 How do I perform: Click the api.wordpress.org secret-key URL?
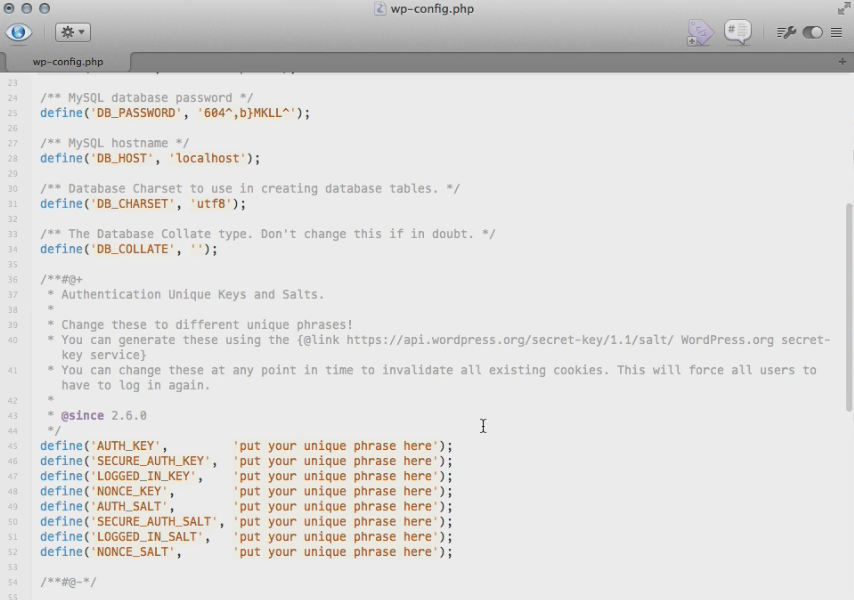510,340
